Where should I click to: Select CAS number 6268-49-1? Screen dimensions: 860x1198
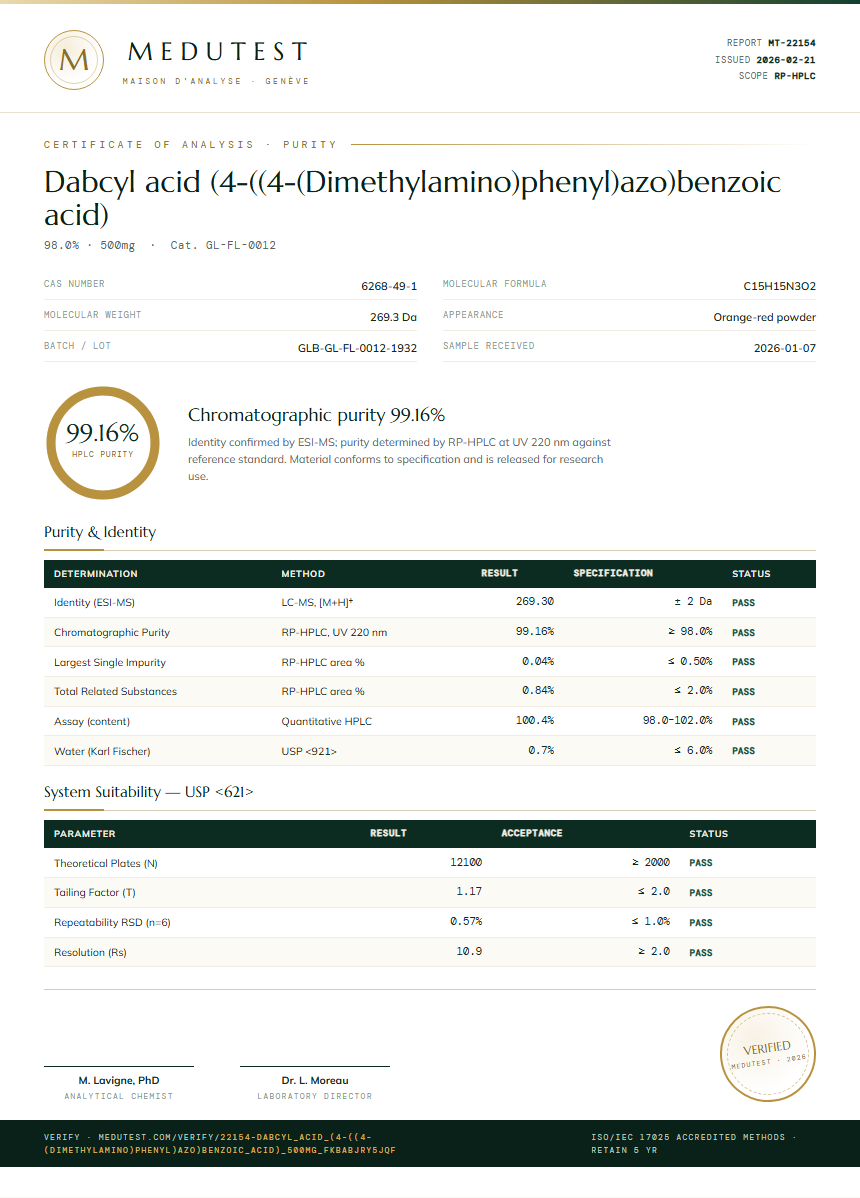[389, 286]
